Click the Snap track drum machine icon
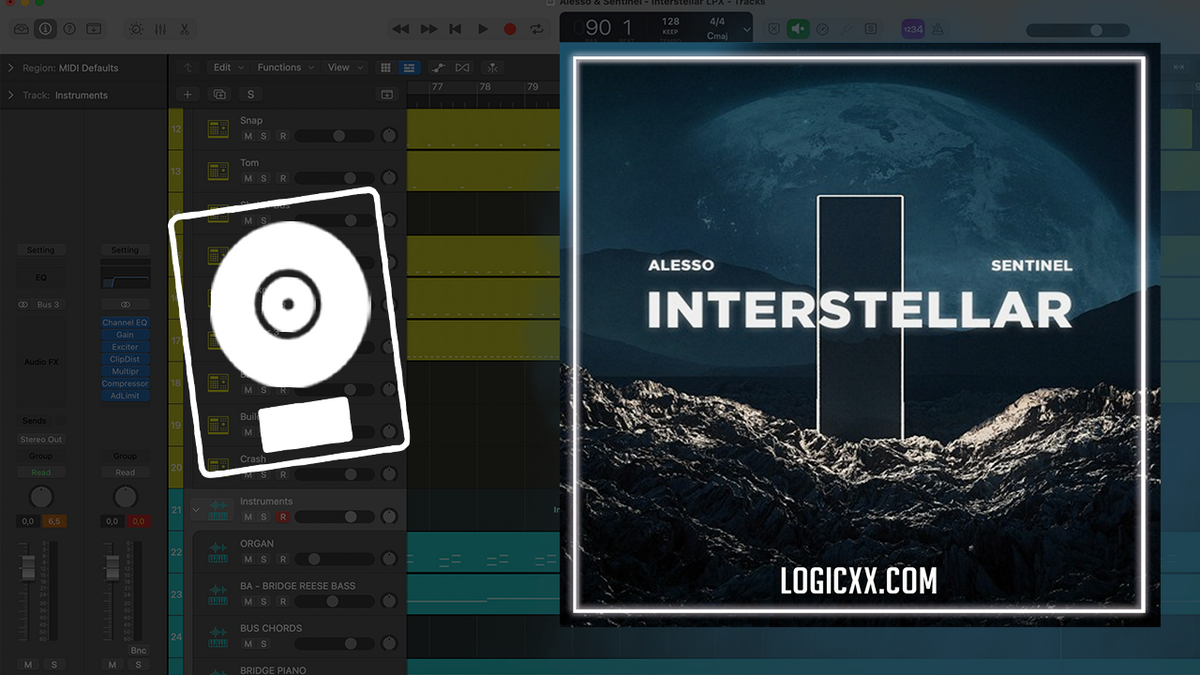The height and width of the screenshot is (675, 1200). [x=218, y=129]
